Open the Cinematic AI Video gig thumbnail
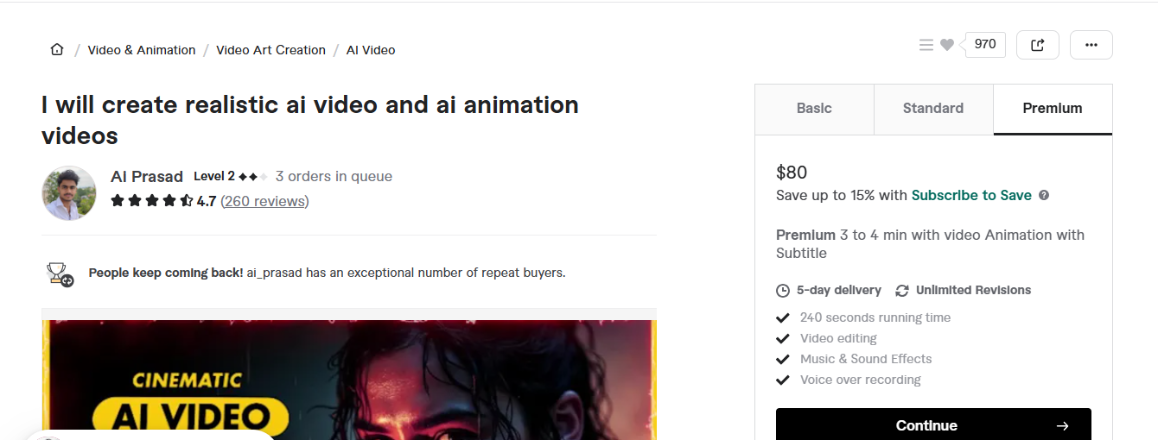This screenshot has width=1158, height=440. (x=349, y=379)
